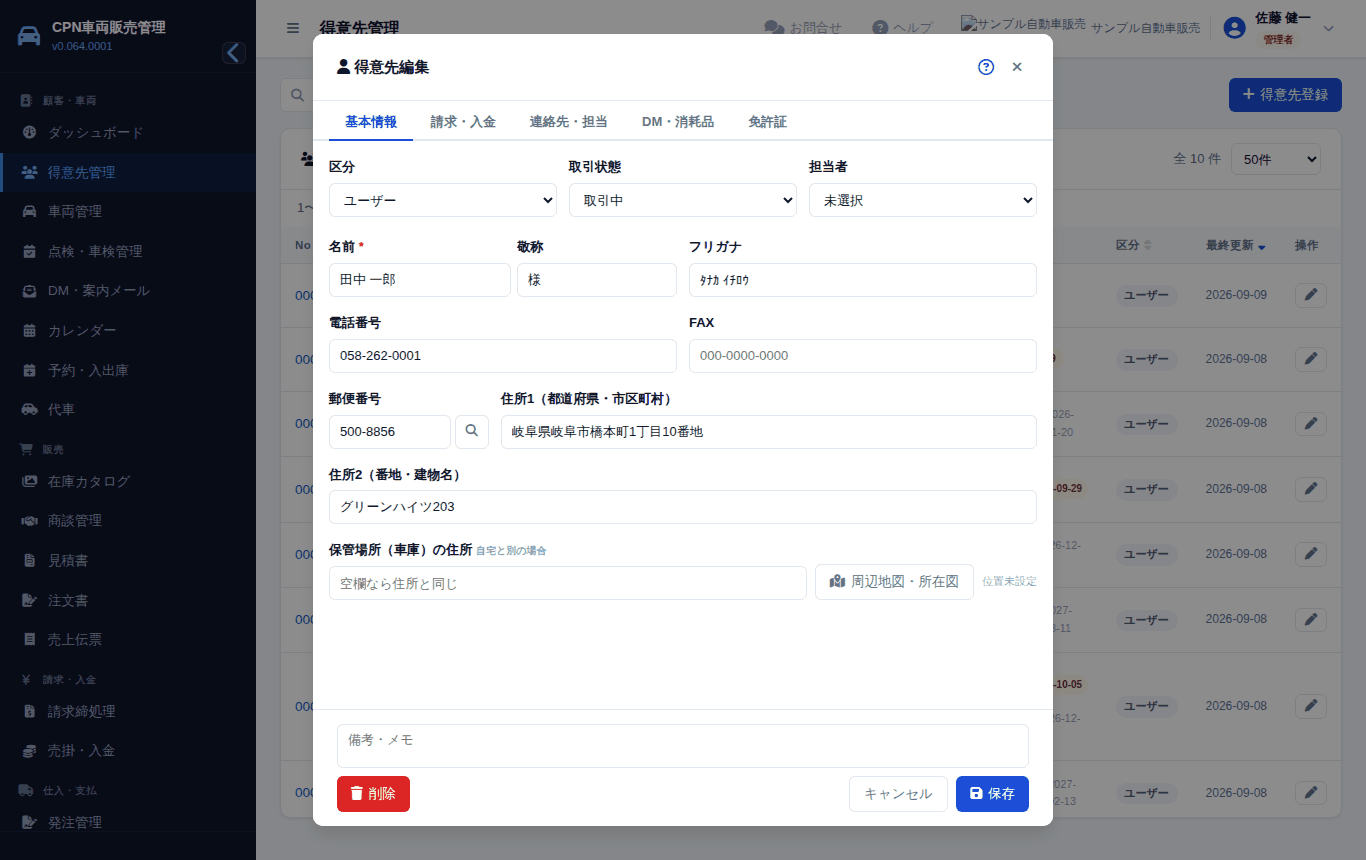Viewport: 1366px width, 860px height.
Task: Open 見積書 in the sidebar
Action: pos(128,561)
